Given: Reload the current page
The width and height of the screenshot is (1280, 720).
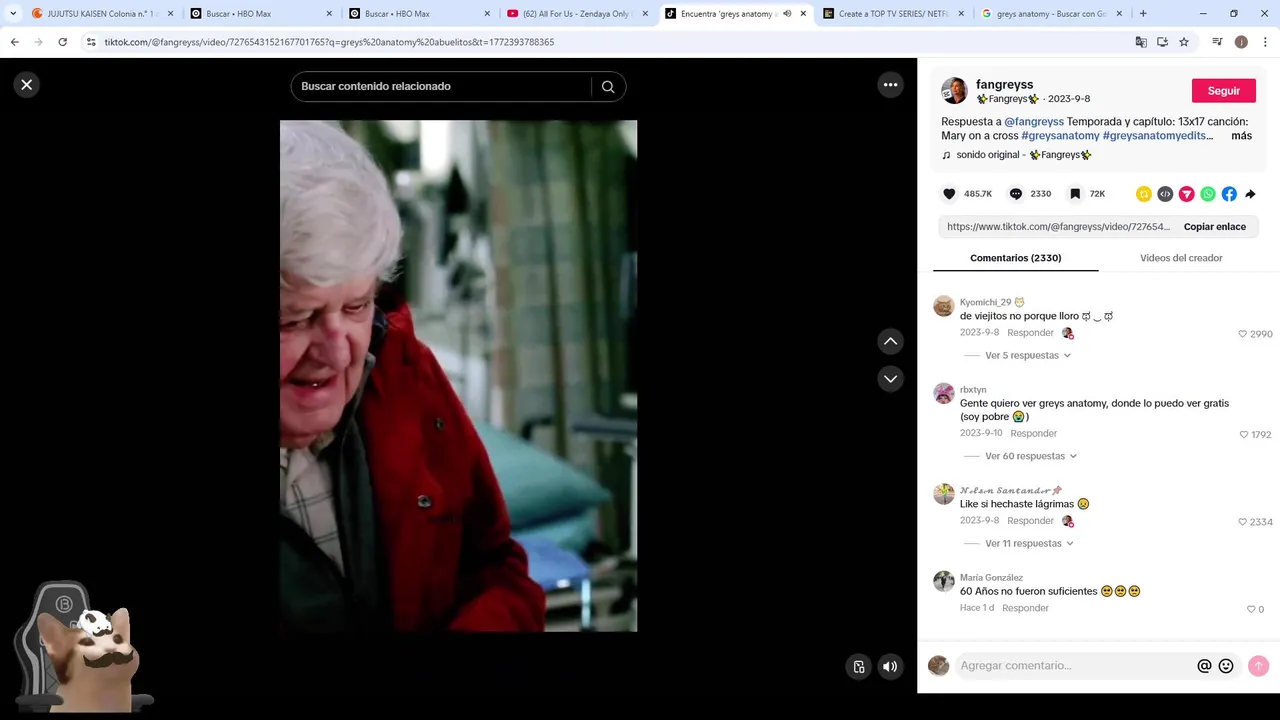Looking at the screenshot, I should pyautogui.click(x=62, y=42).
